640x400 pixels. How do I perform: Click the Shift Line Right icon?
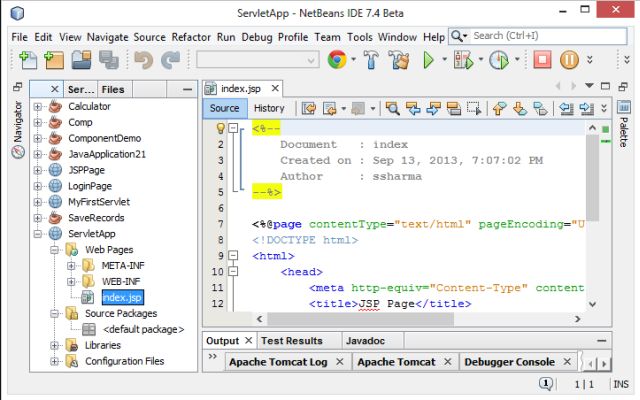point(587,108)
